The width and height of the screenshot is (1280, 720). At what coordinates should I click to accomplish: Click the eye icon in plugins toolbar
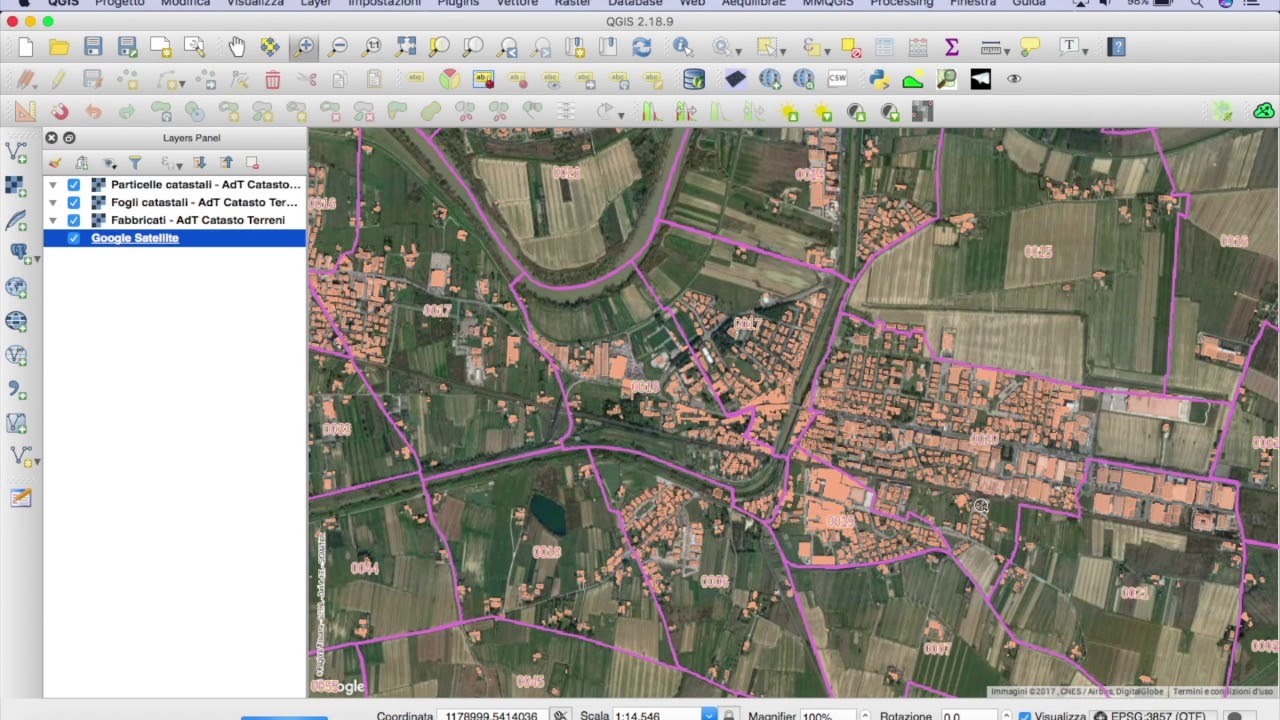[x=1014, y=79]
